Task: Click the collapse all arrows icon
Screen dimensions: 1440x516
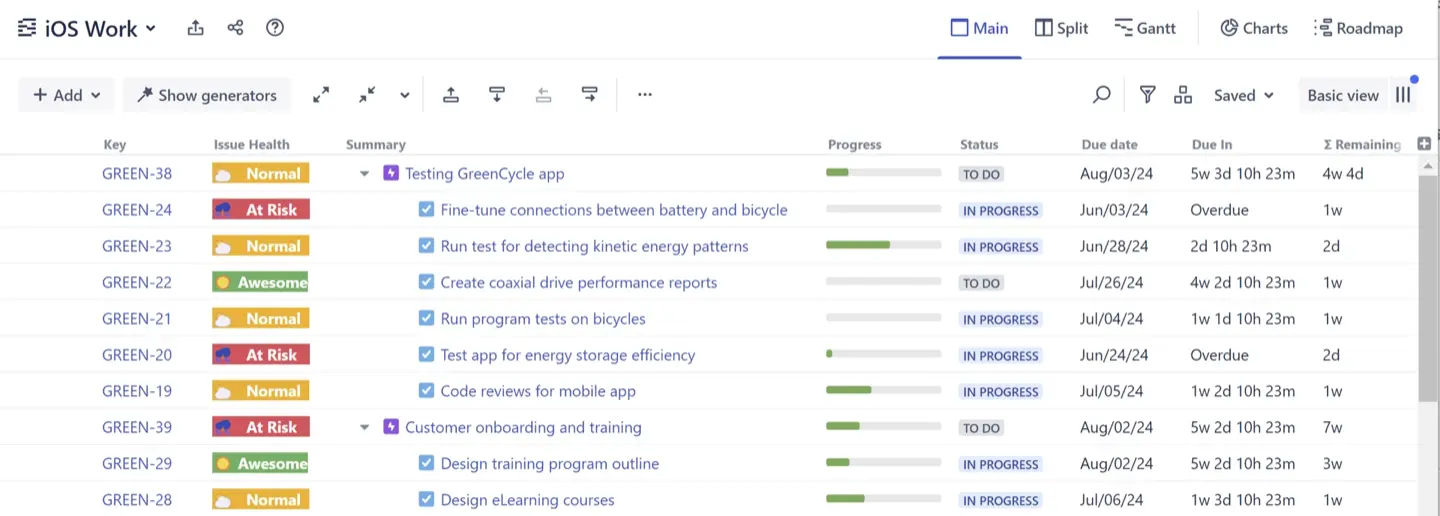Action: pos(367,95)
